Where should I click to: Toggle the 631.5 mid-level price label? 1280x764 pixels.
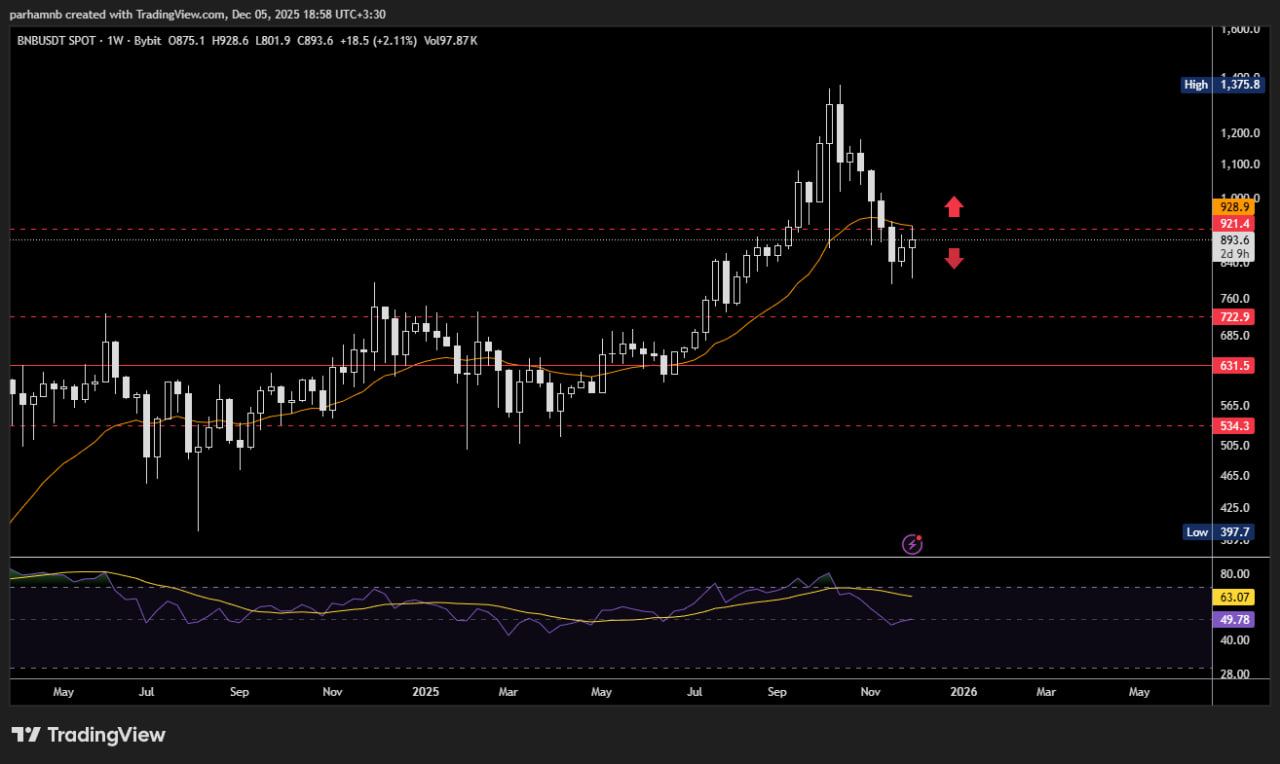click(1237, 365)
